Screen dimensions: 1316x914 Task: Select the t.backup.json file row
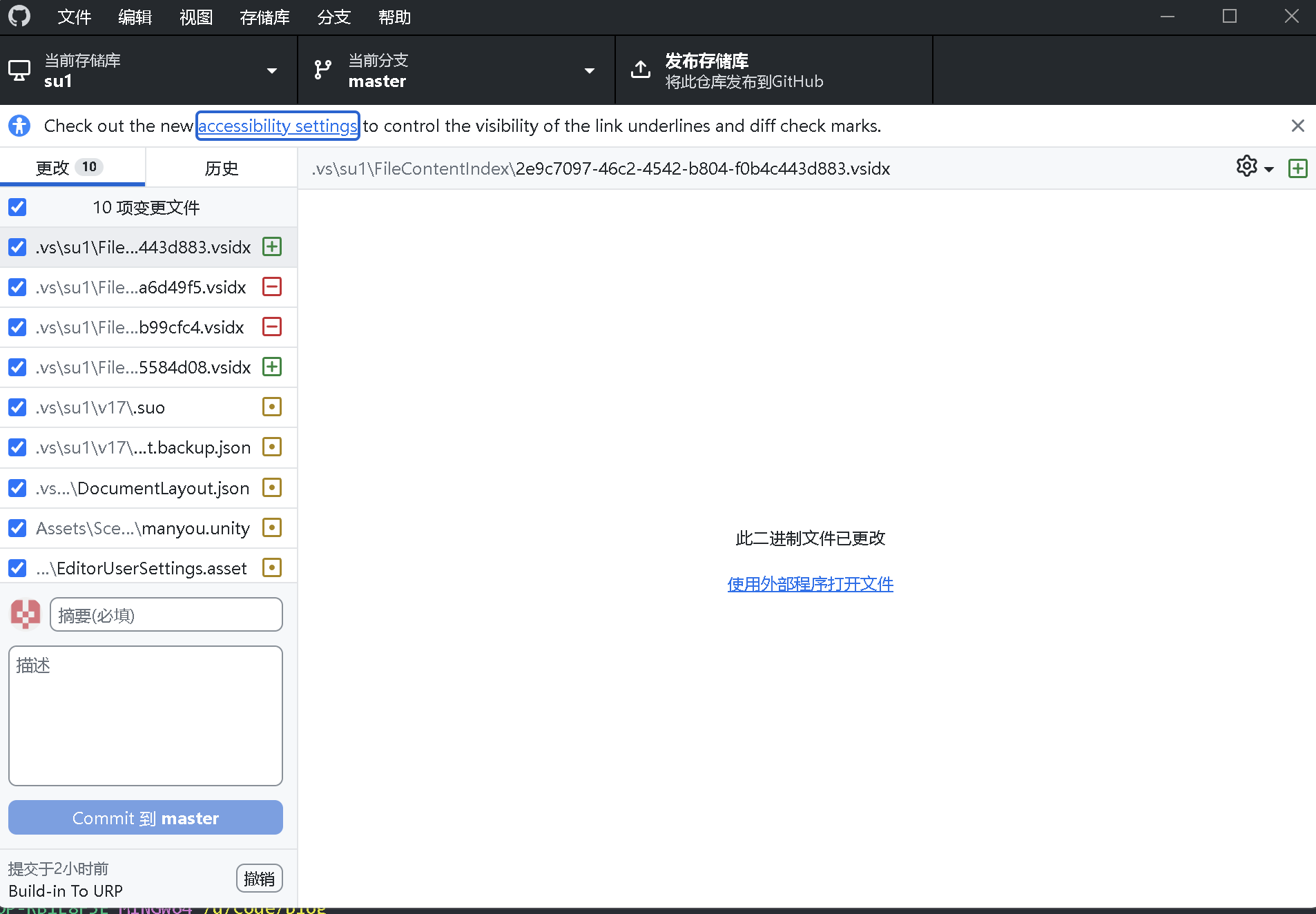click(148, 447)
